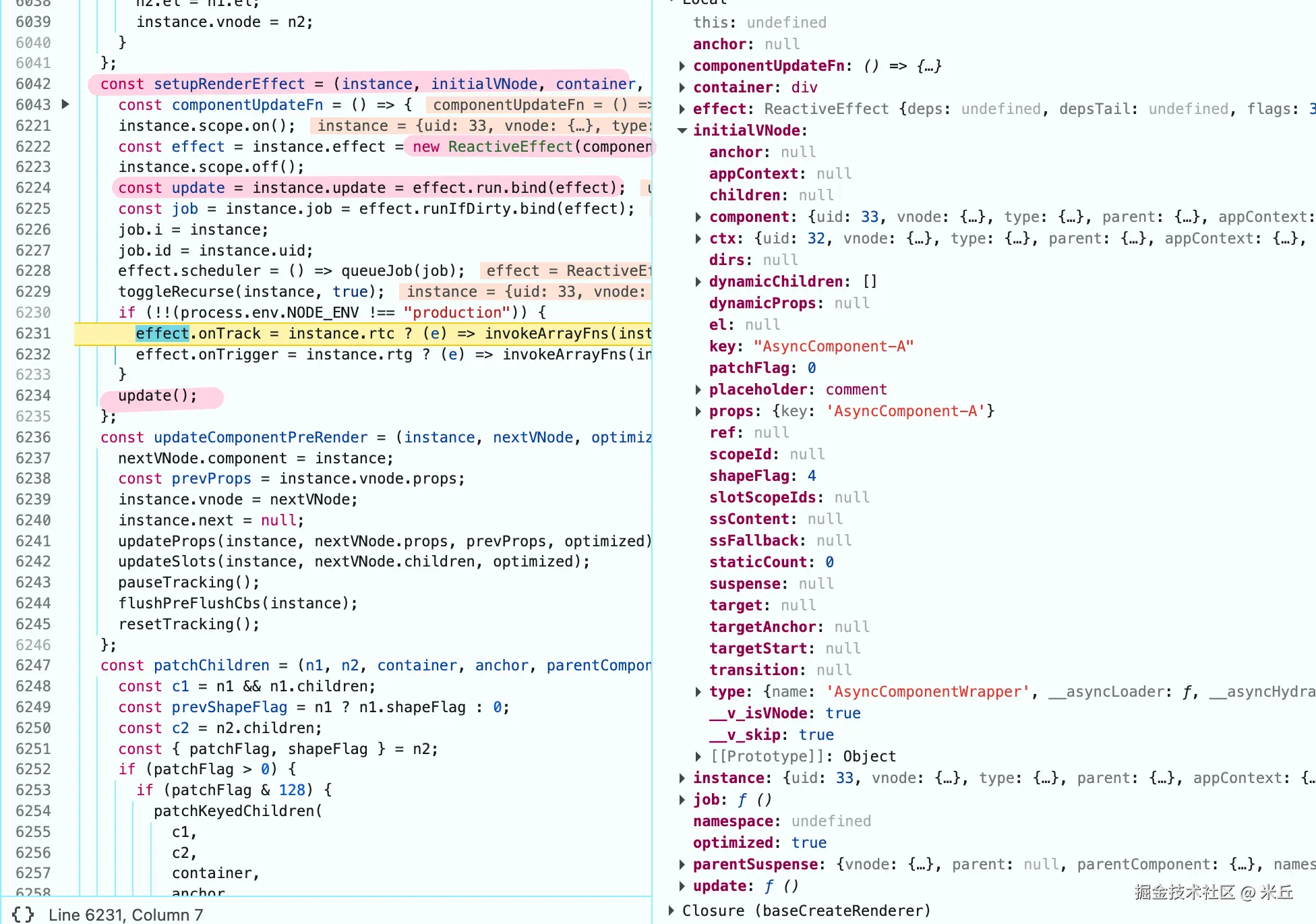The width and height of the screenshot is (1316, 924).
Task: Click the patchFlag: 0 property
Action: 762,368
